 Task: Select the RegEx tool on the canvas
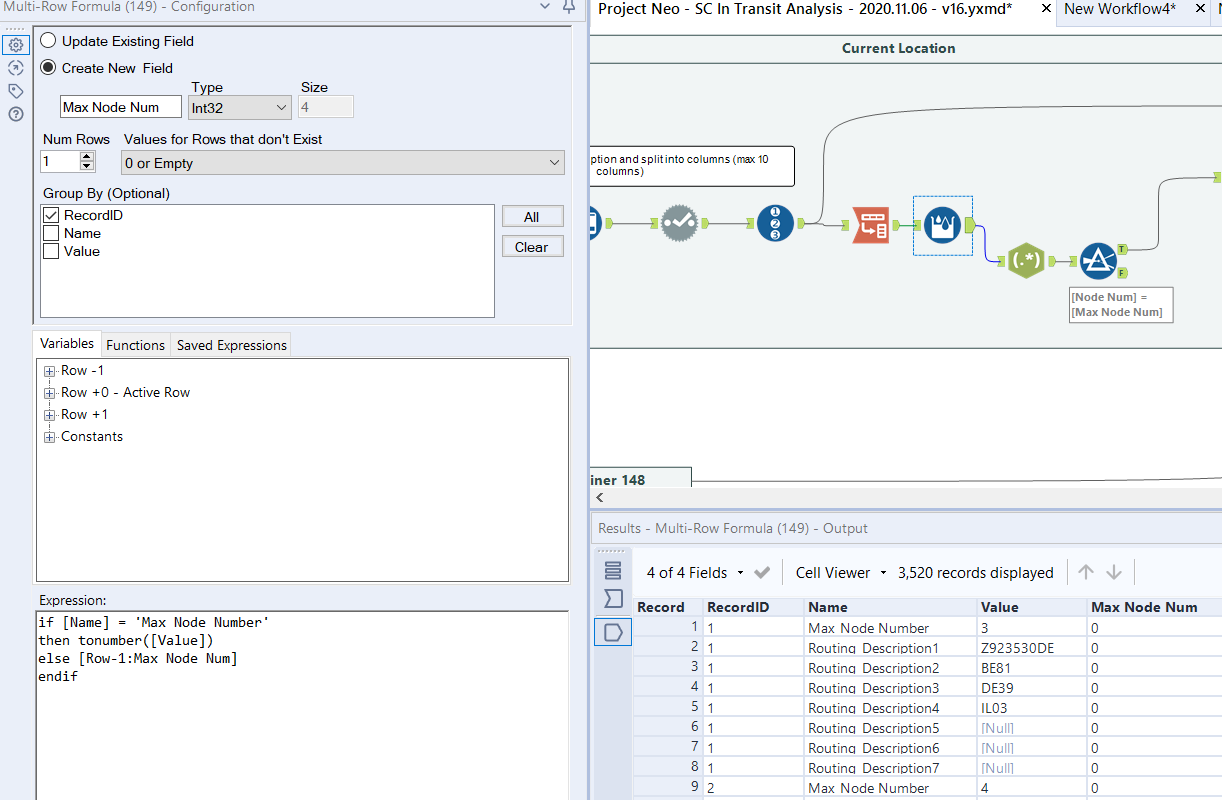tap(1026, 261)
